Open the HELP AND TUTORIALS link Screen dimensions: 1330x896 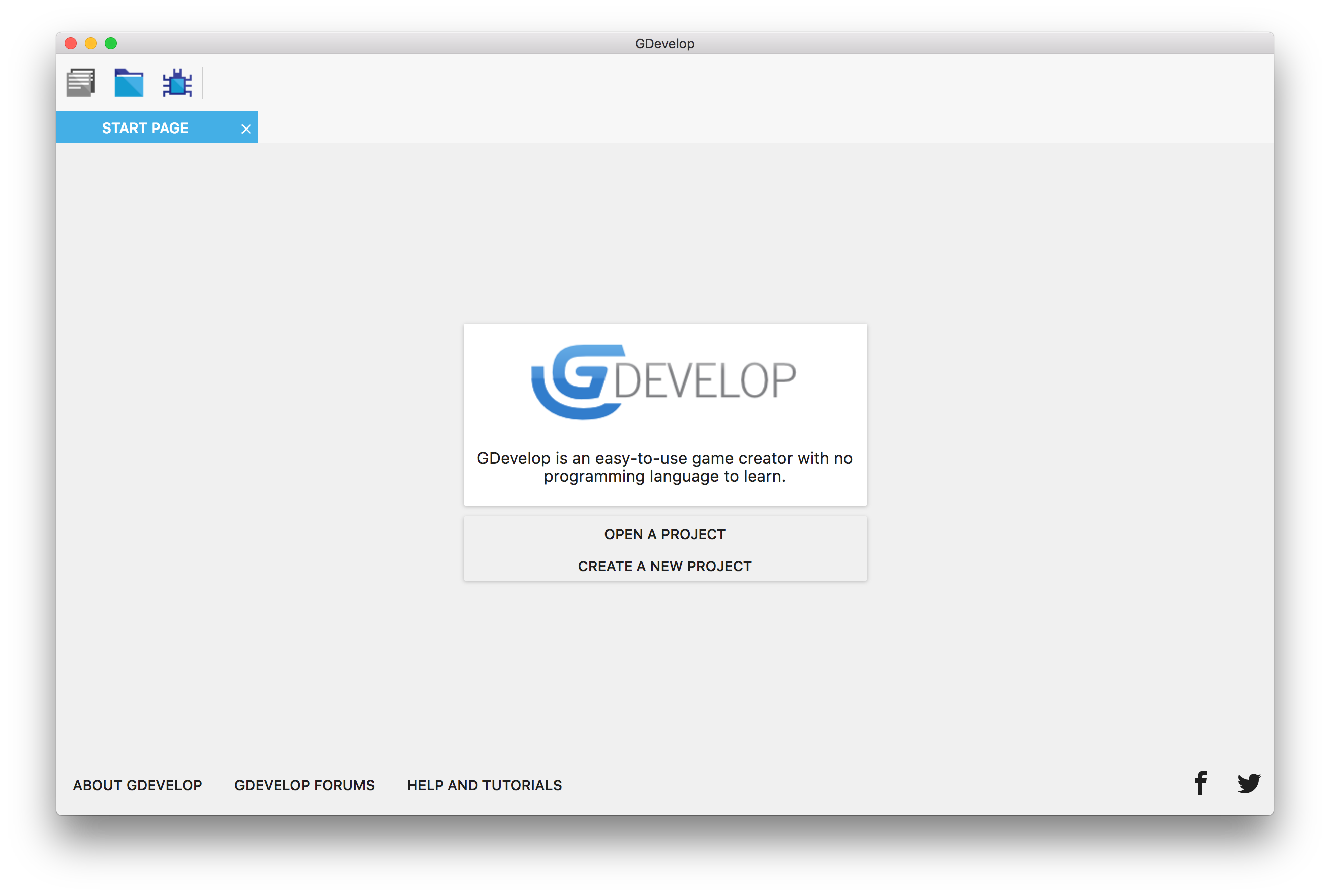pyautogui.click(x=484, y=784)
